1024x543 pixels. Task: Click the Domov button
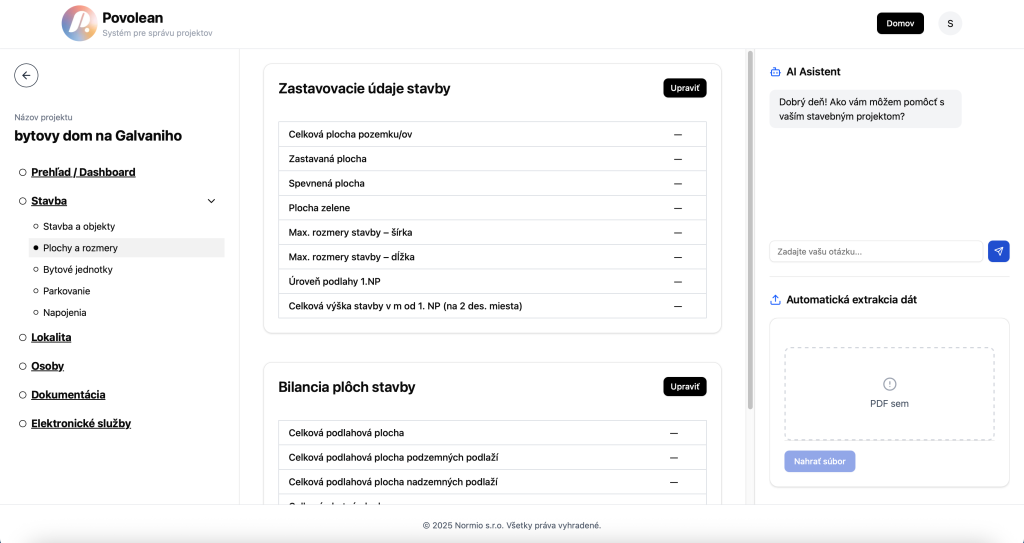click(x=900, y=24)
